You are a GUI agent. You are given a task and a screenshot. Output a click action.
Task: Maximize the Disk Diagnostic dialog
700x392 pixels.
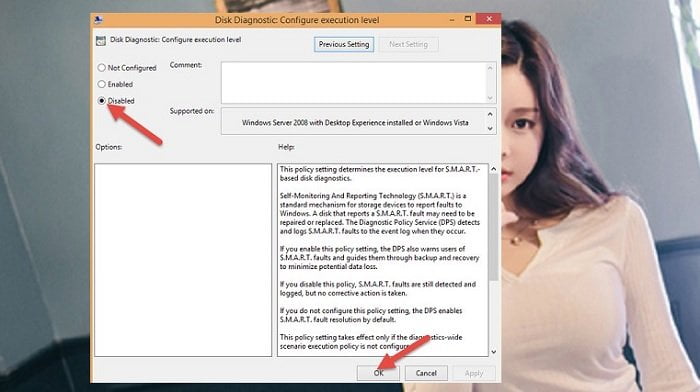[x=468, y=19]
